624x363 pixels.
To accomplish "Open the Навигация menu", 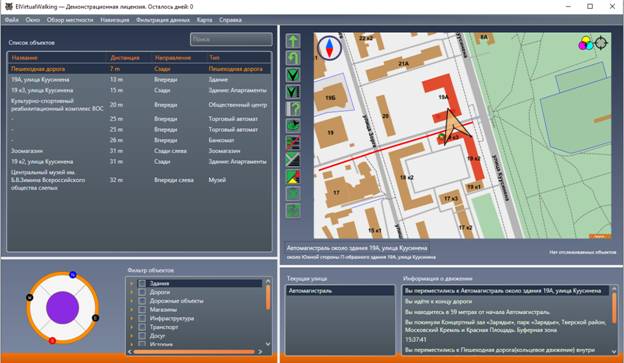I will coord(115,20).
